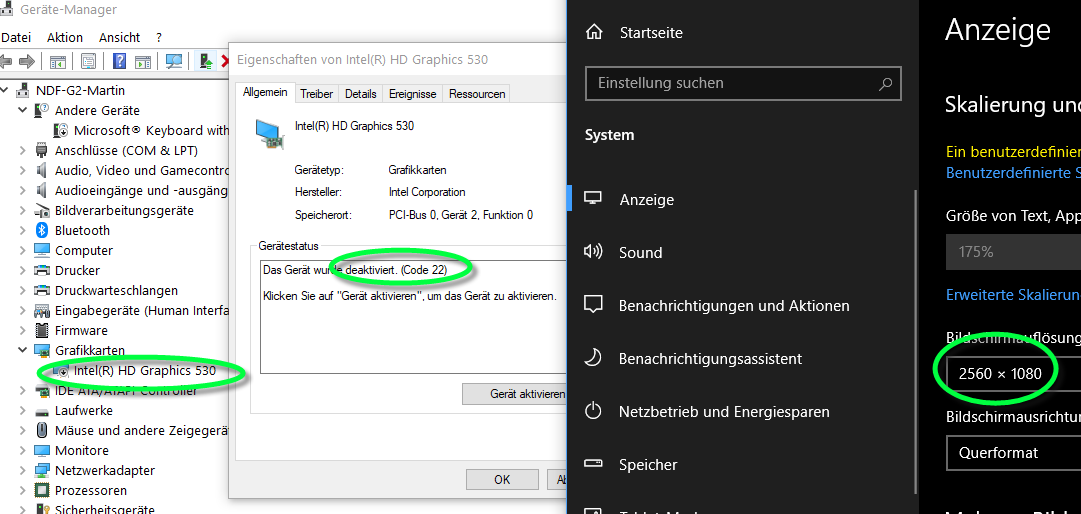Click the Prozessoren icon in device tree

pos(42,491)
